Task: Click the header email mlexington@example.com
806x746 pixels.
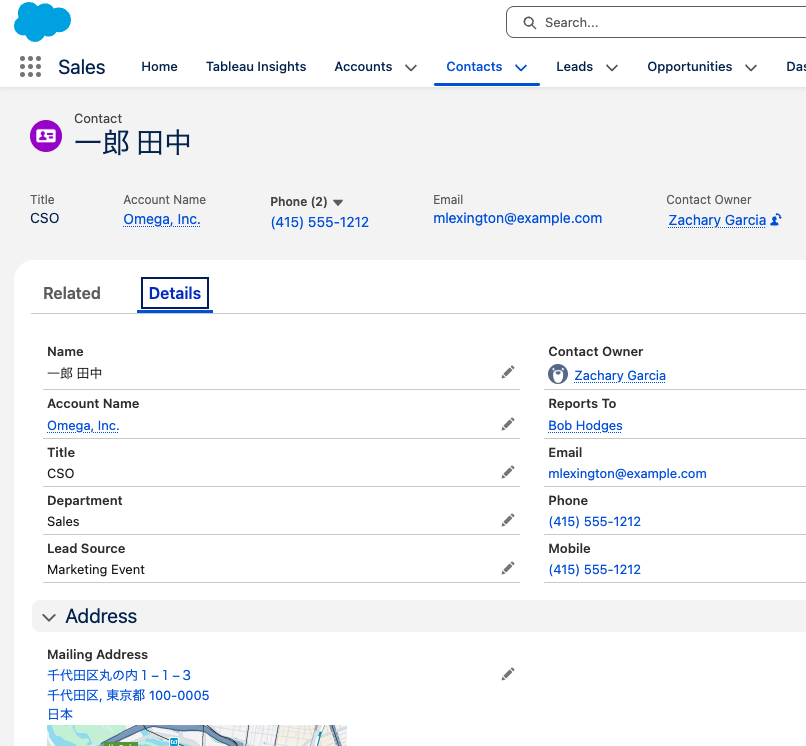Action: coord(517,219)
